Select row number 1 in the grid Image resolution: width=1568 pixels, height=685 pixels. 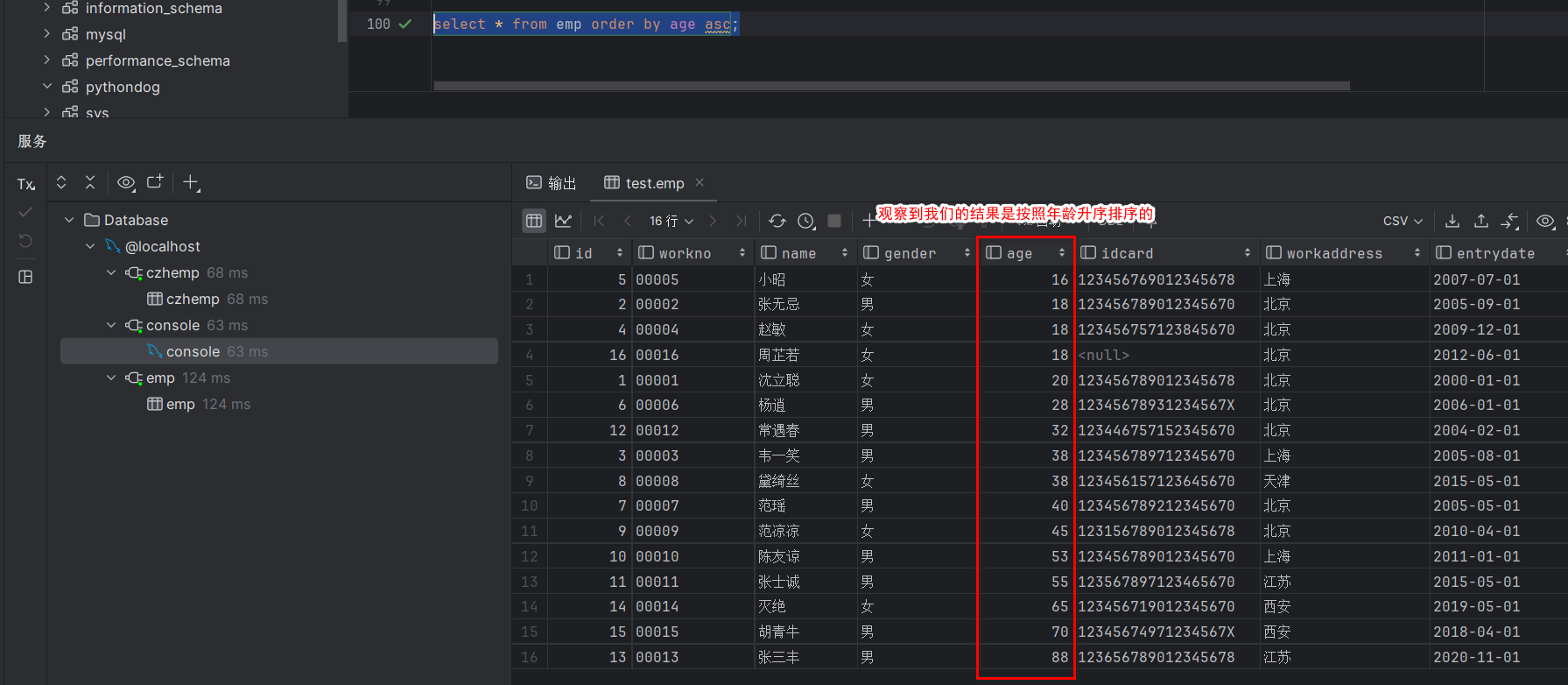point(529,279)
